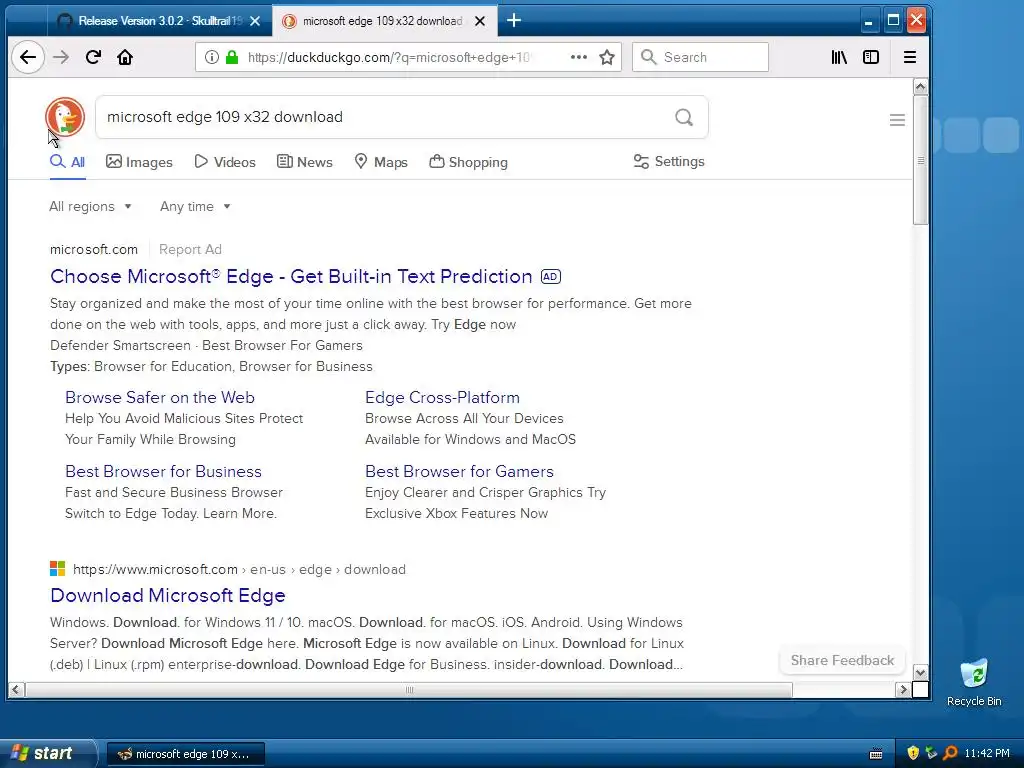This screenshot has height=768, width=1024.
Task: Select browser window taskbar button
Action: click(185, 754)
